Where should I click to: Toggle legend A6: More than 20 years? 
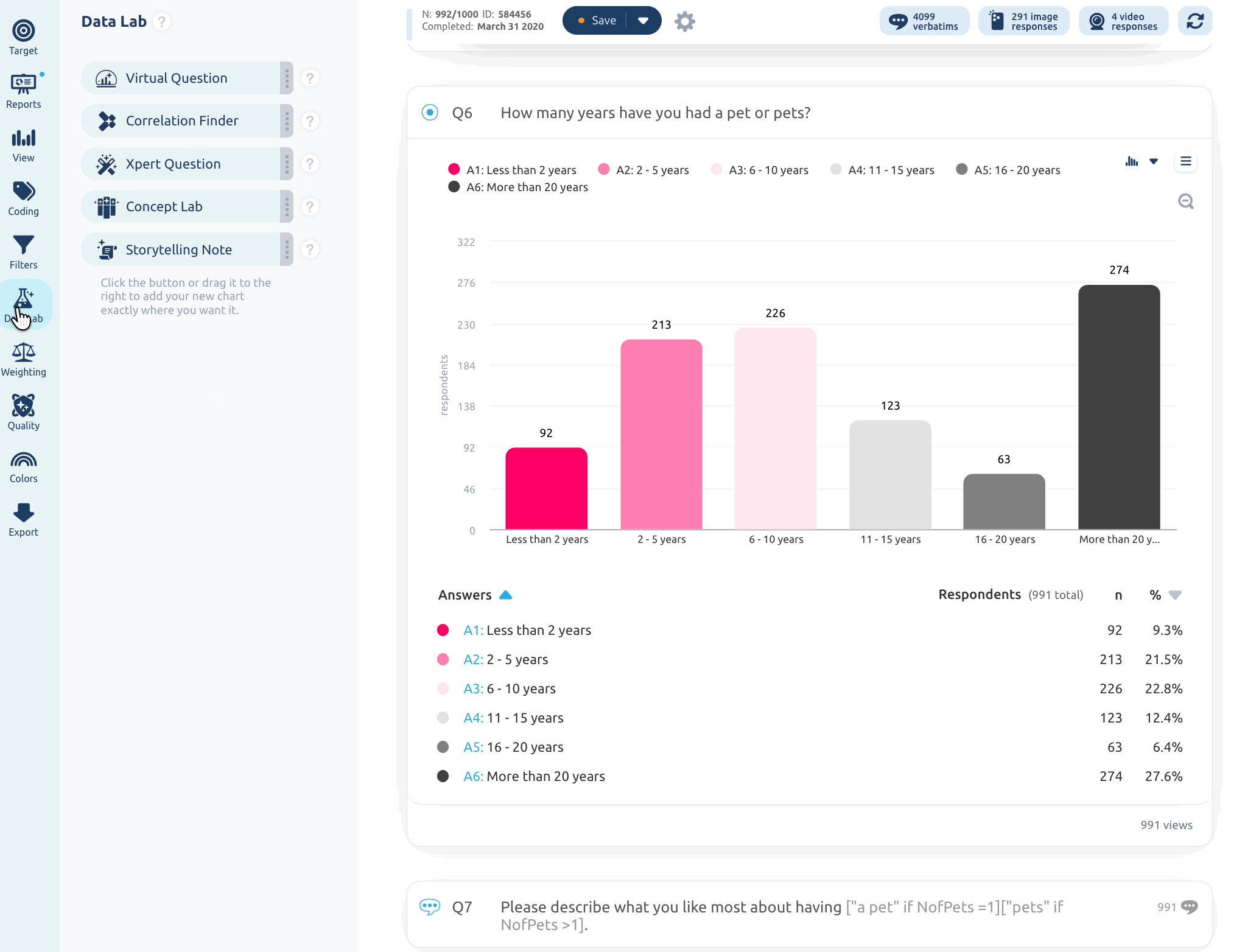[x=518, y=187]
